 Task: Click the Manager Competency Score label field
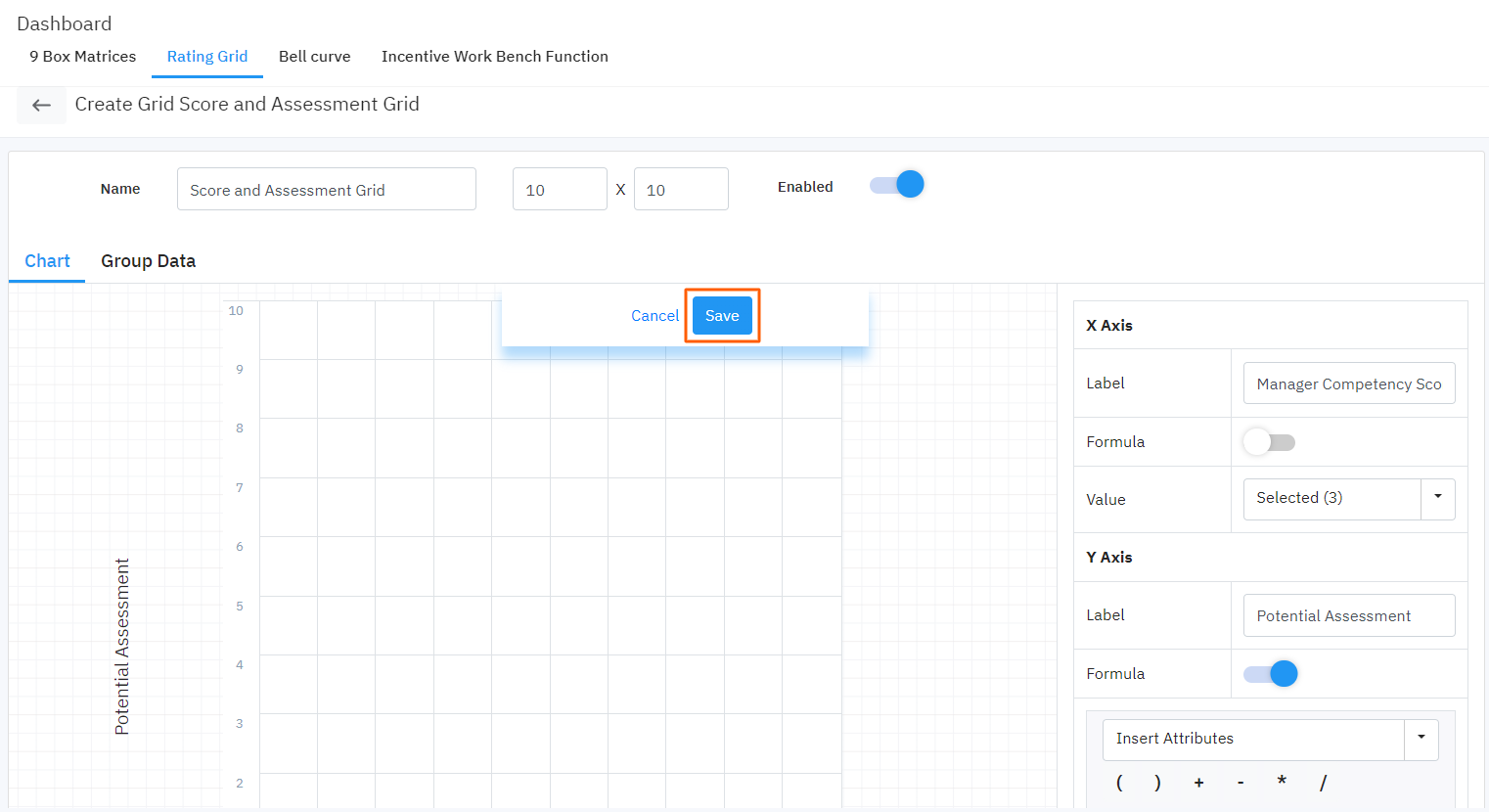tap(1349, 383)
